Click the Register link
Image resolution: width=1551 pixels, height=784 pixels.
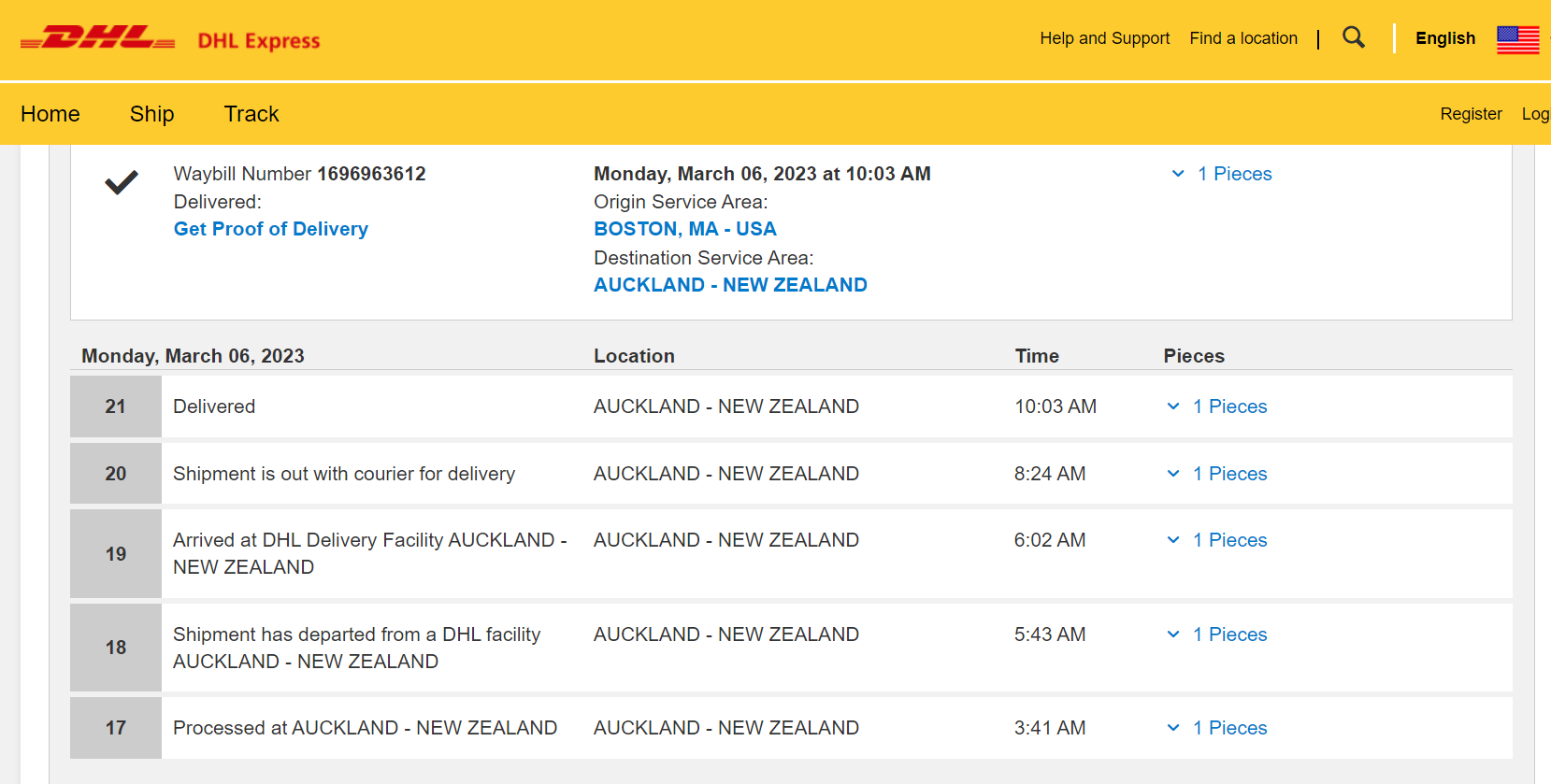click(x=1471, y=114)
